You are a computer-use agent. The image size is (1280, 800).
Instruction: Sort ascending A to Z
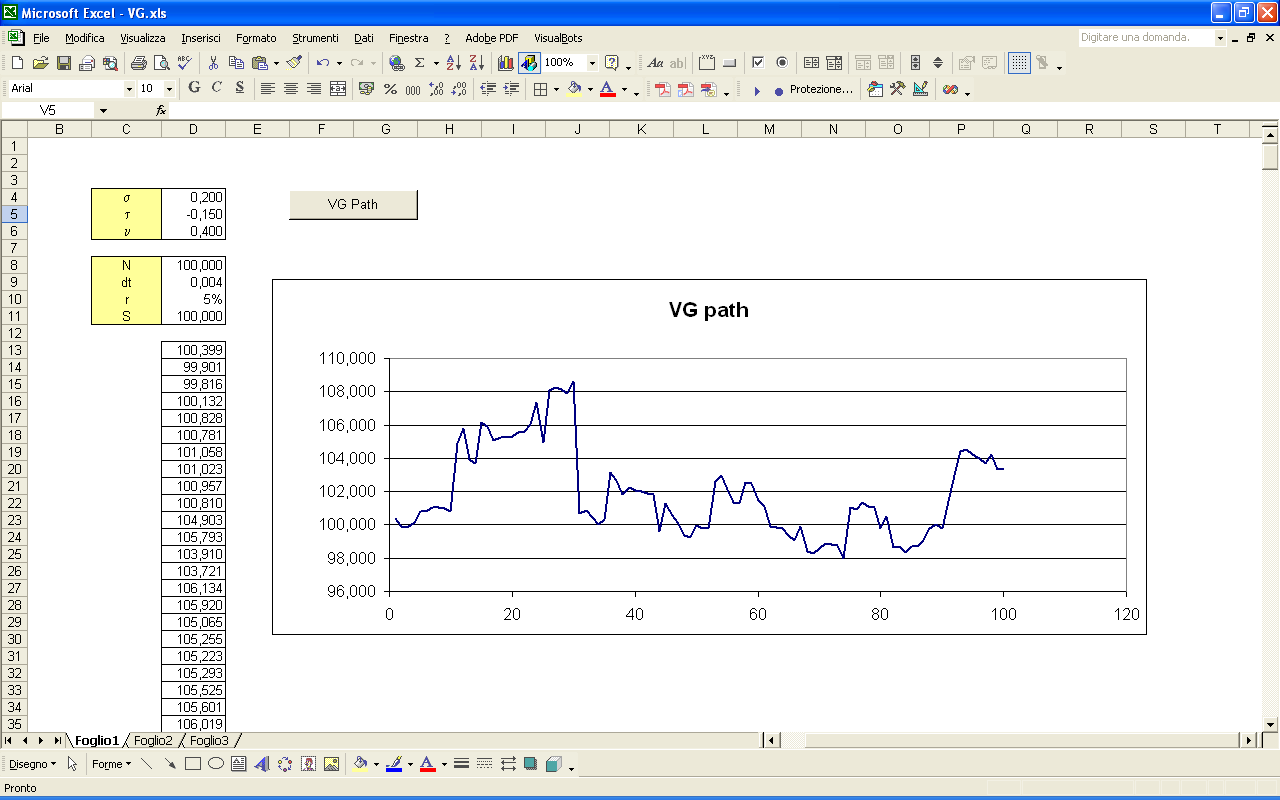[x=453, y=63]
